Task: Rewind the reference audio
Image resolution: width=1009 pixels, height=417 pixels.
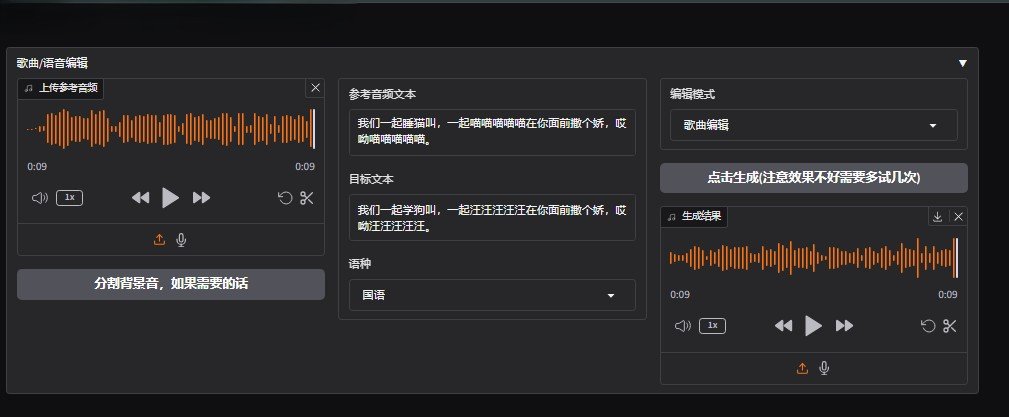Action: (140, 198)
